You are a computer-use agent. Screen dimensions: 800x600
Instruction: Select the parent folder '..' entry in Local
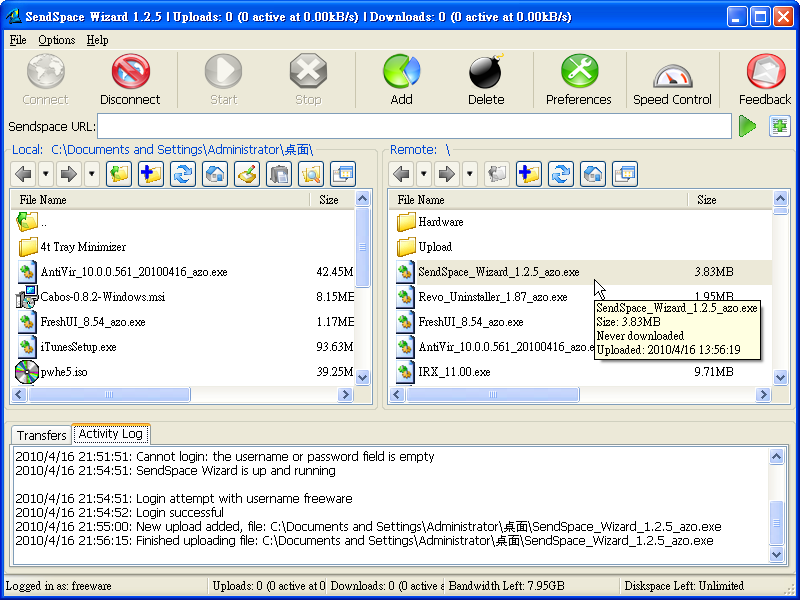click(x=183, y=222)
